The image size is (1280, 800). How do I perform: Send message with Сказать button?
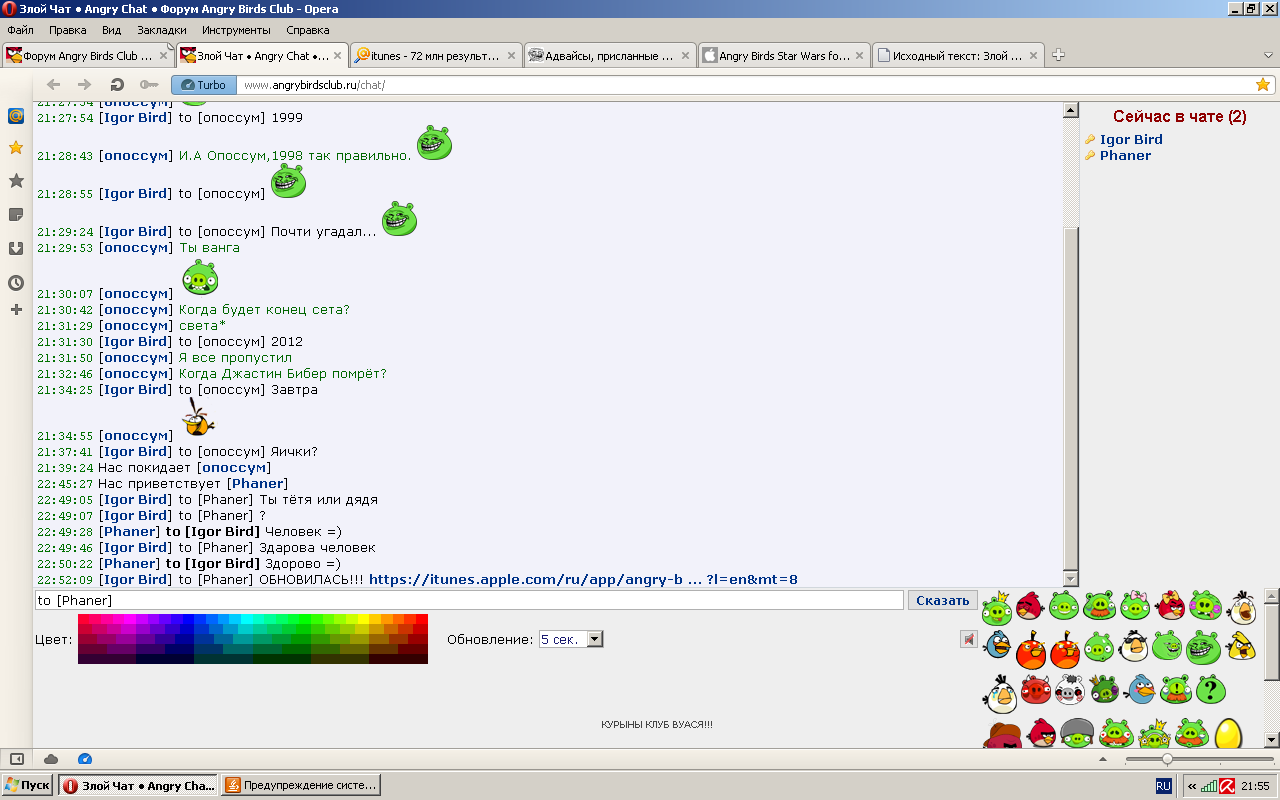(943, 600)
